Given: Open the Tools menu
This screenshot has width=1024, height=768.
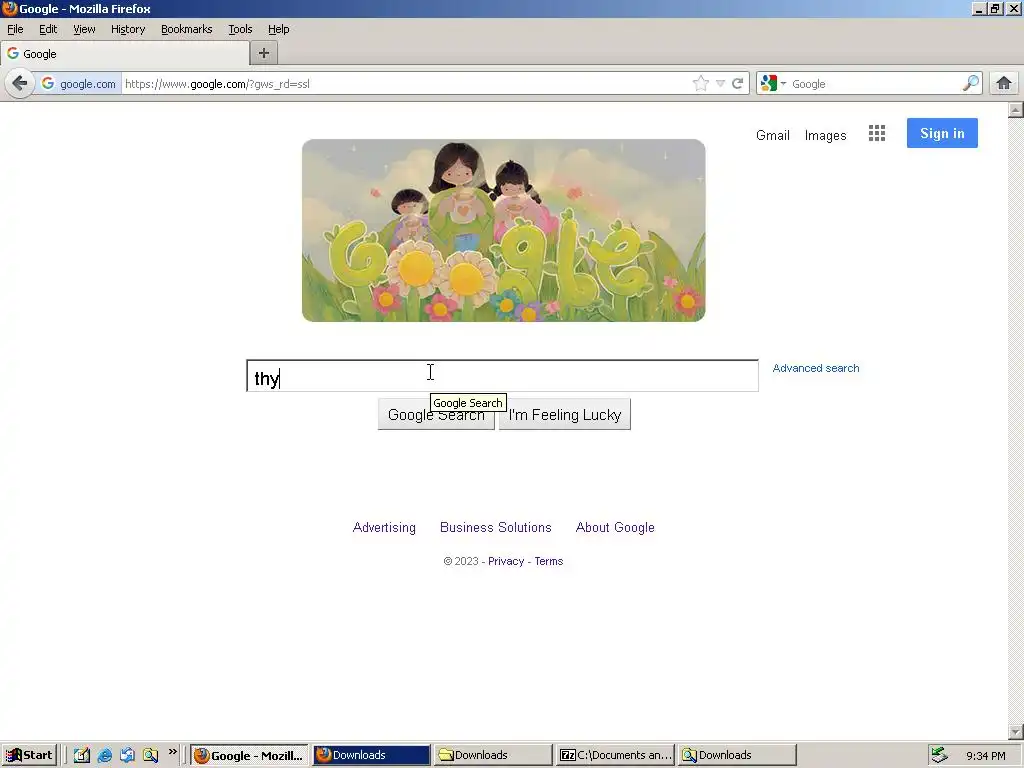Looking at the screenshot, I should pyautogui.click(x=240, y=29).
